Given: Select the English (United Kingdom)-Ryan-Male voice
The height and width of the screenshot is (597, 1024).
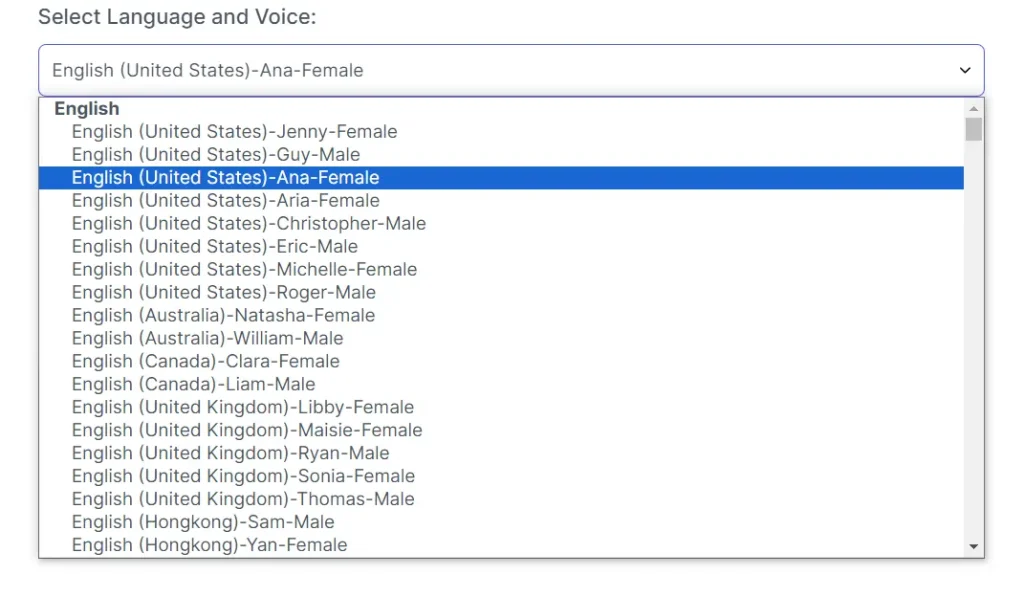Looking at the screenshot, I should click(x=230, y=452).
